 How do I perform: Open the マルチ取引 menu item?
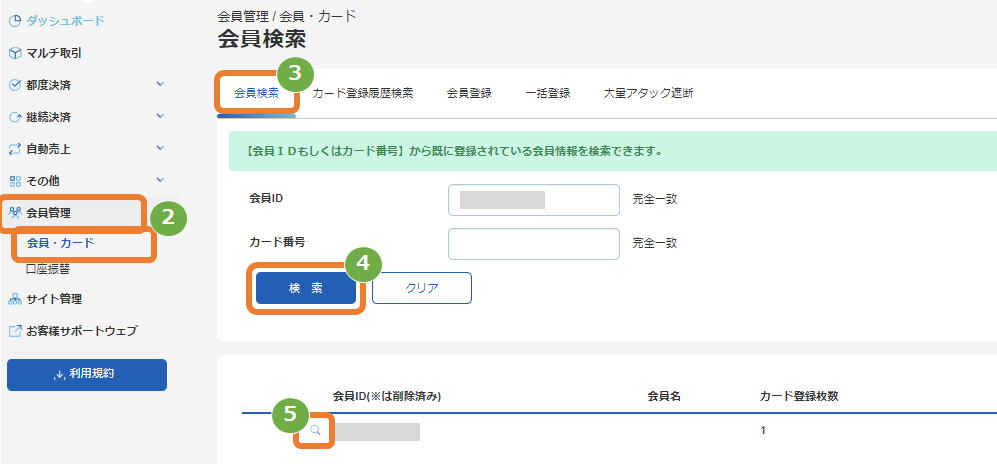point(54,53)
